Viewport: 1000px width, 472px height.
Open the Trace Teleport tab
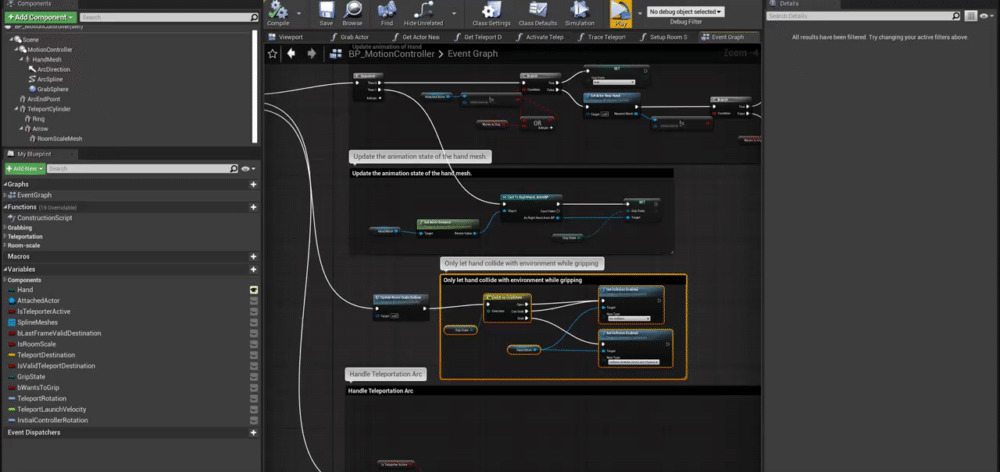pyautogui.click(x=601, y=37)
